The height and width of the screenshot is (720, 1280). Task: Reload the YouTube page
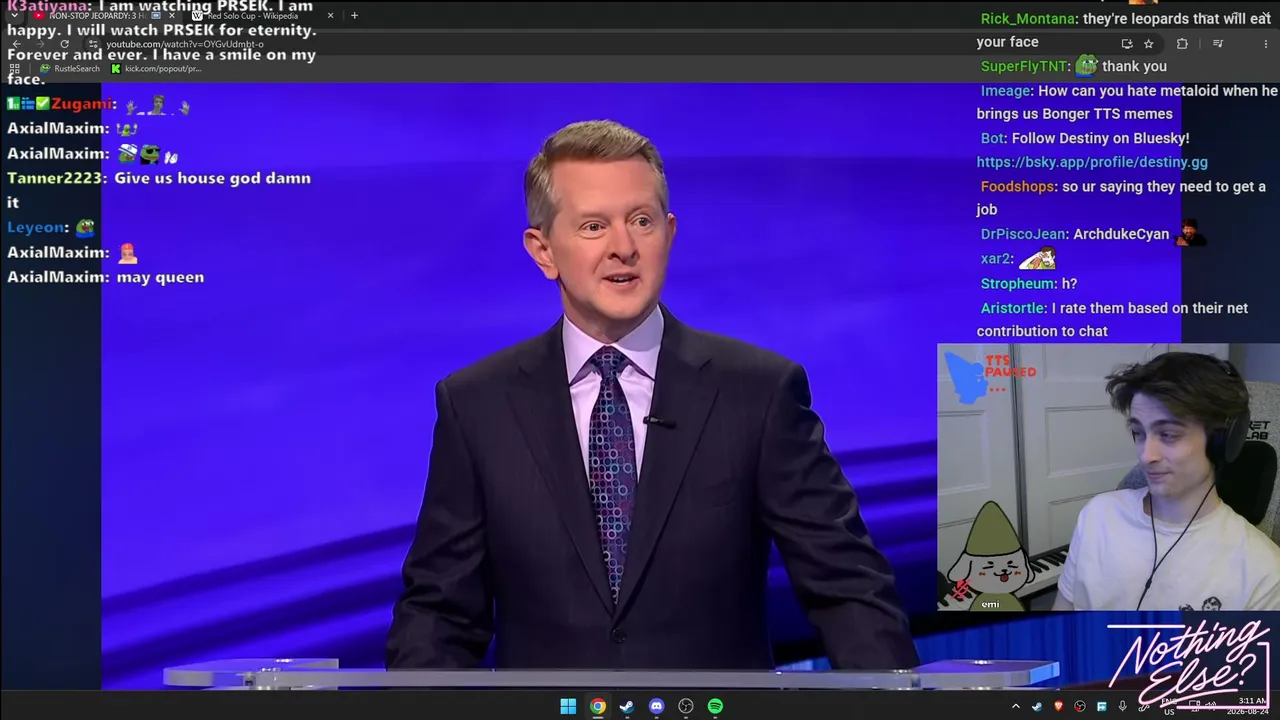click(64, 44)
